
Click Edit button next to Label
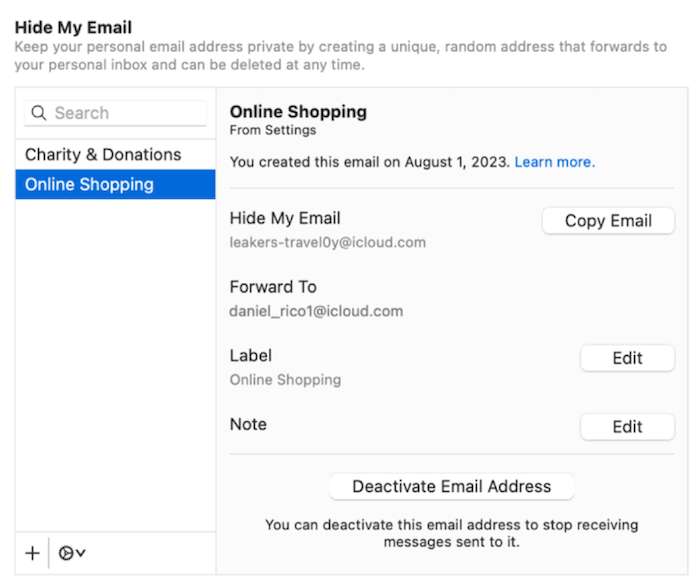[x=627, y=358]
